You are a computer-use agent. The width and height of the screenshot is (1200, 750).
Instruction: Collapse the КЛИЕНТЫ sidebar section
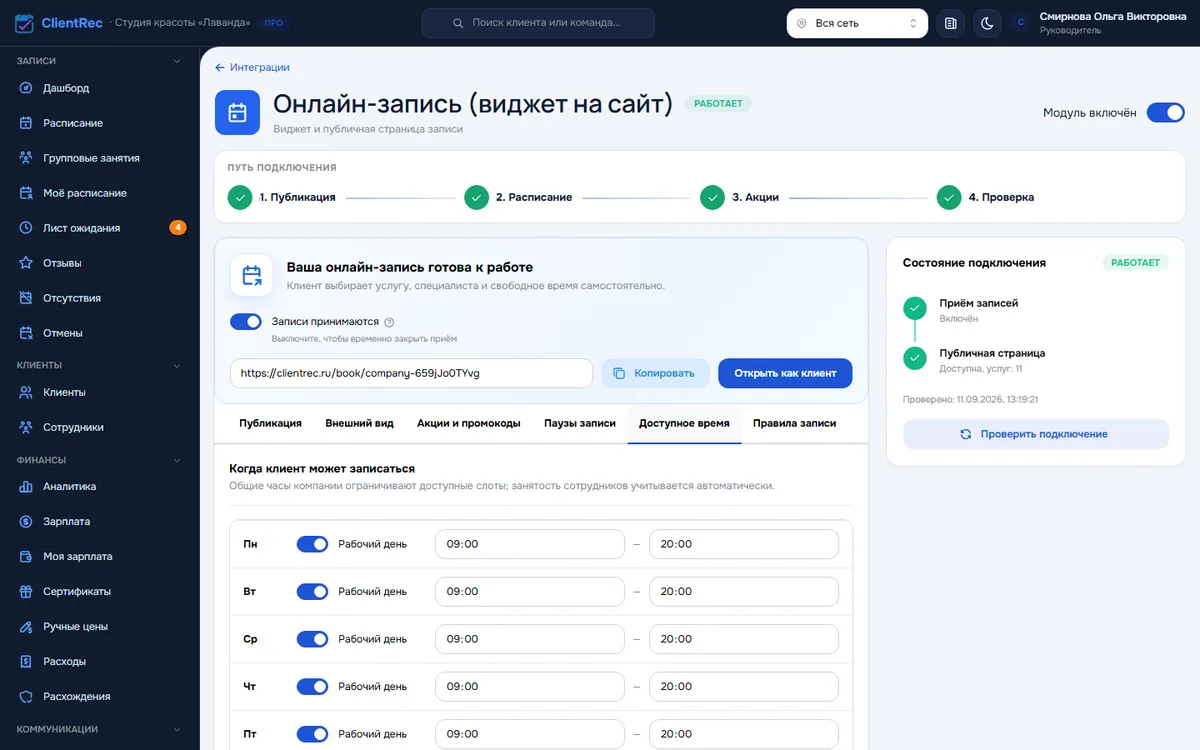coord(100,365)
